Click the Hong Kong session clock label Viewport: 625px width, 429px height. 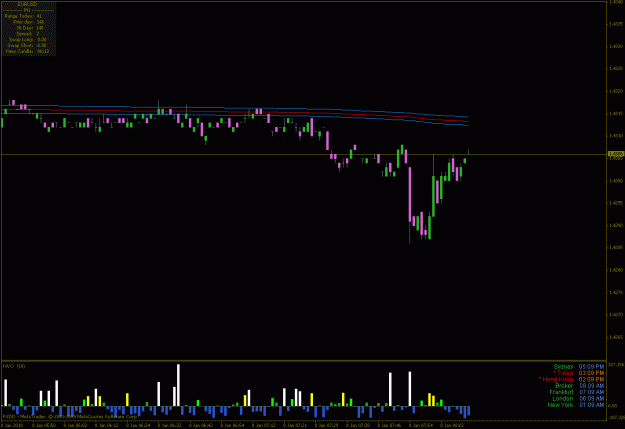coord(556,379)
